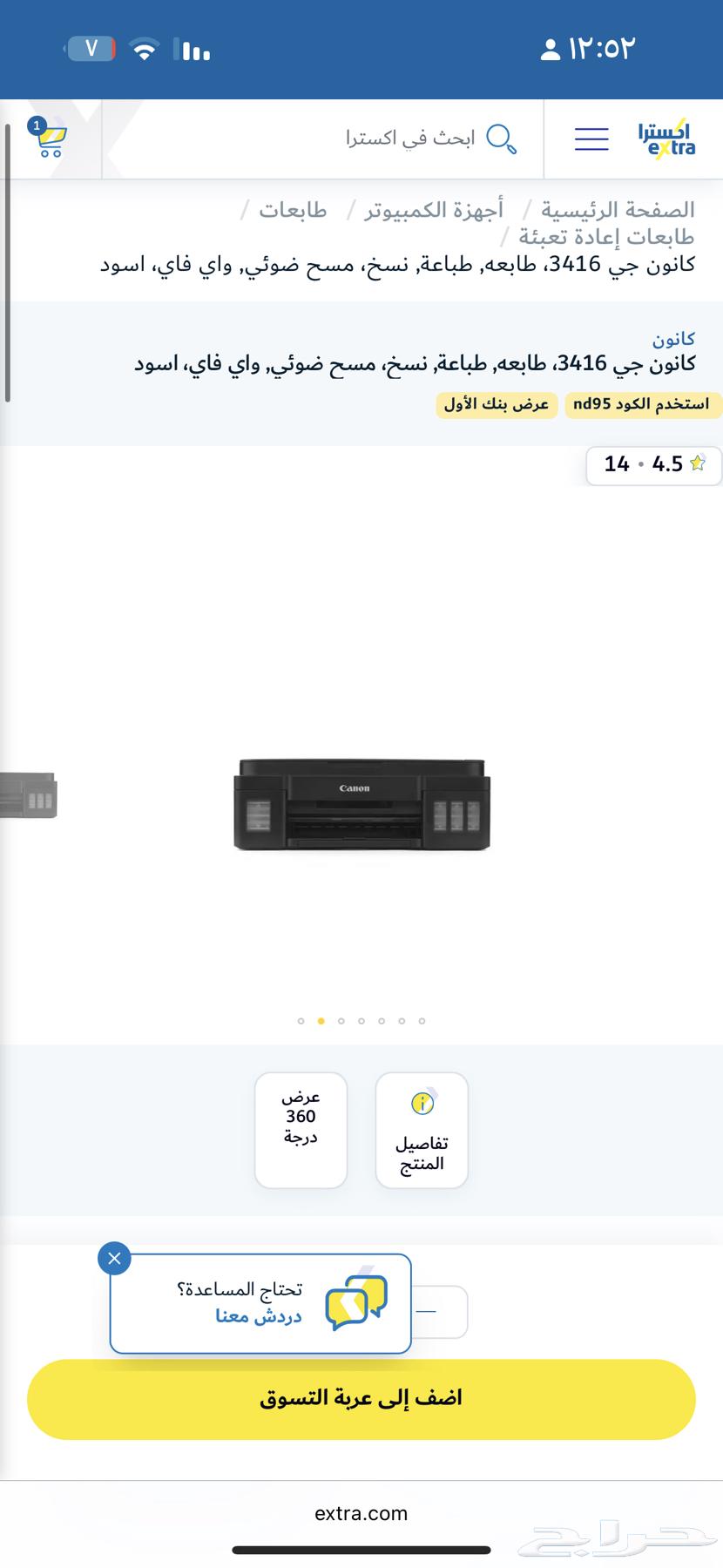Viewport: 723px width, 1568px height.
Task: Select the third image carousel dot
Action: click(x=341, y=1021)
